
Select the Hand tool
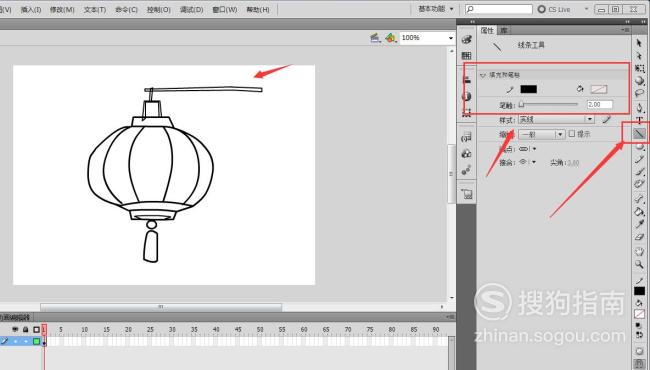(640, 252)
